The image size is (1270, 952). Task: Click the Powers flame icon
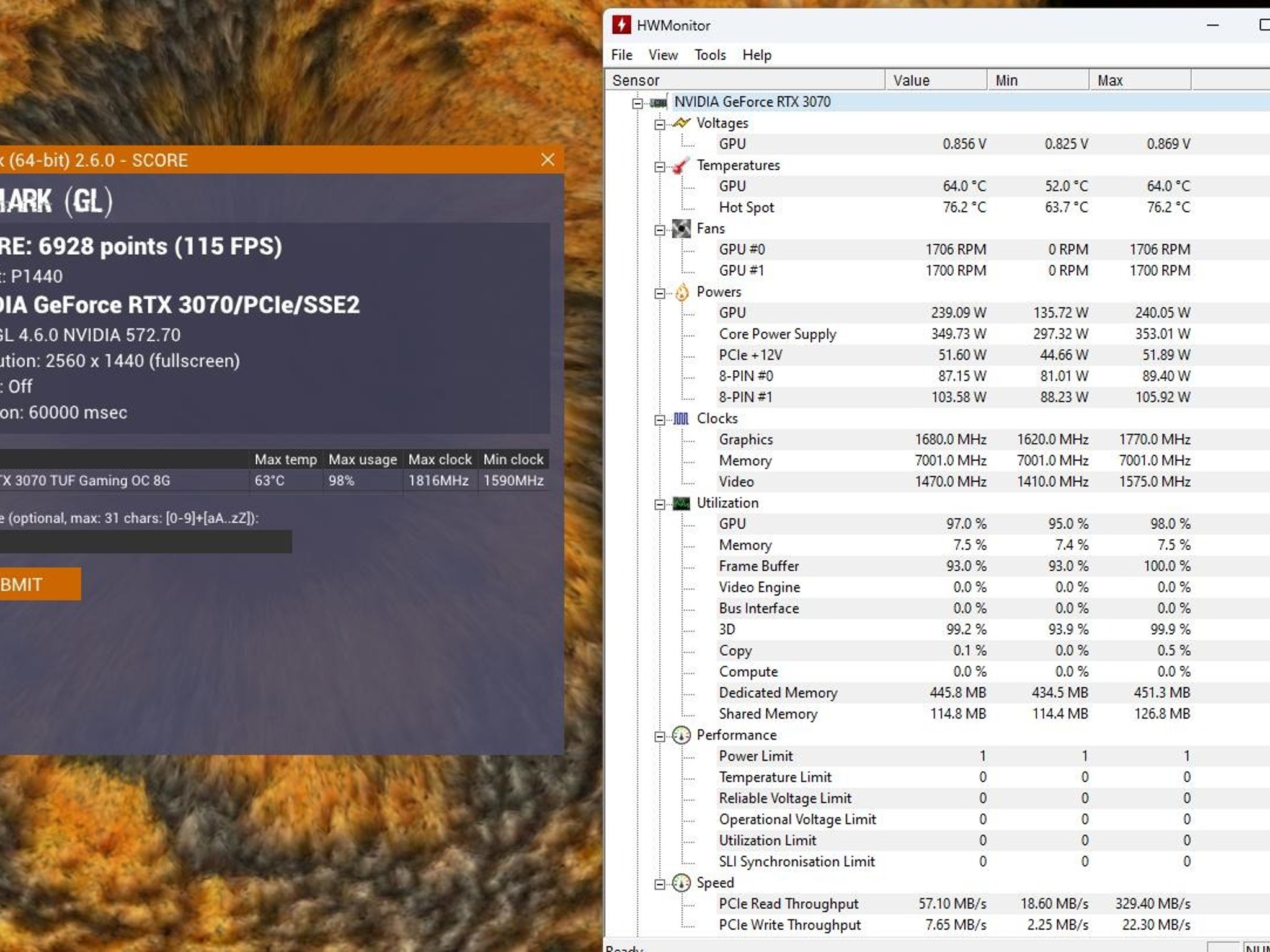(x=682, y=292)
